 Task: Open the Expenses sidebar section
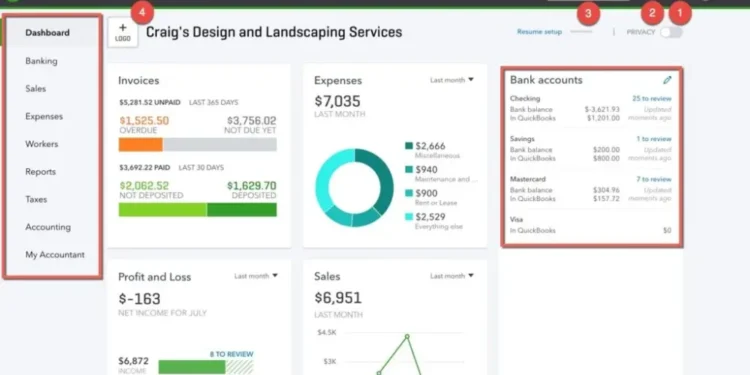[x=44, y=116]
